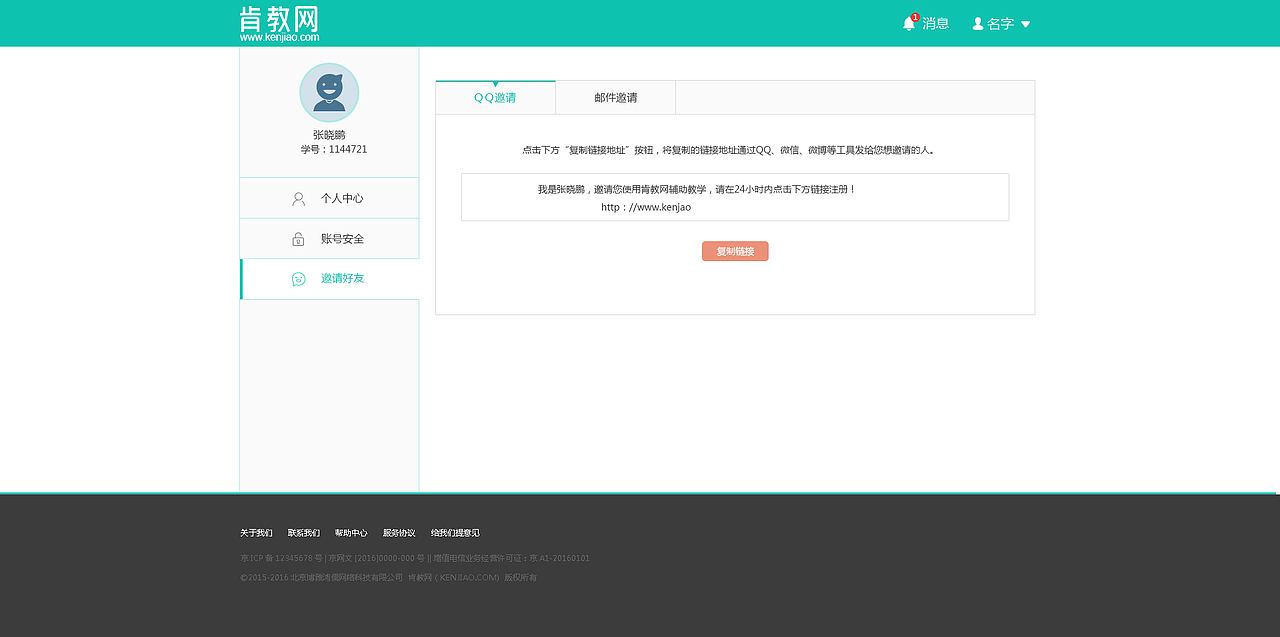Screen dimensions: 1280x637
Task: Open the 名字 account menu
Action: click(1001, 23)
